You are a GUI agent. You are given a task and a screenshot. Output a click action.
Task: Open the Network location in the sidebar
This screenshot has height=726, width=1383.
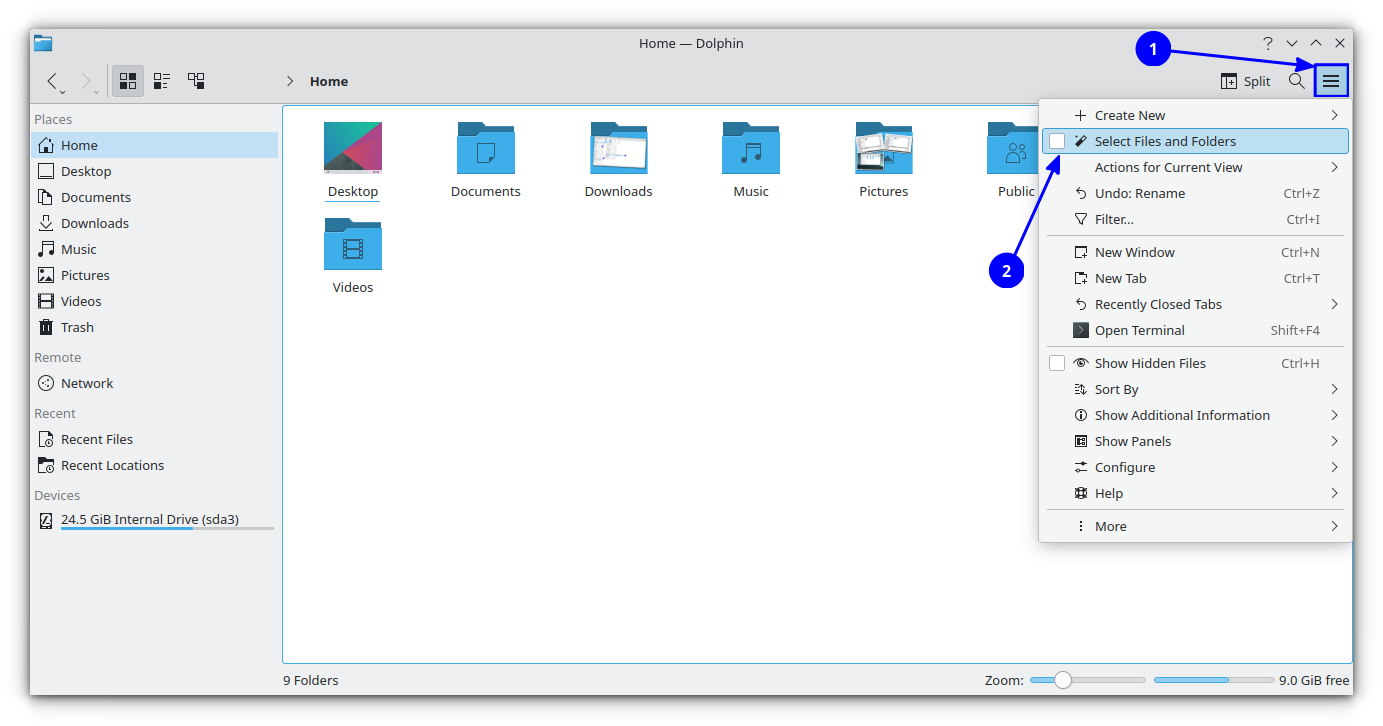point(86,382)
